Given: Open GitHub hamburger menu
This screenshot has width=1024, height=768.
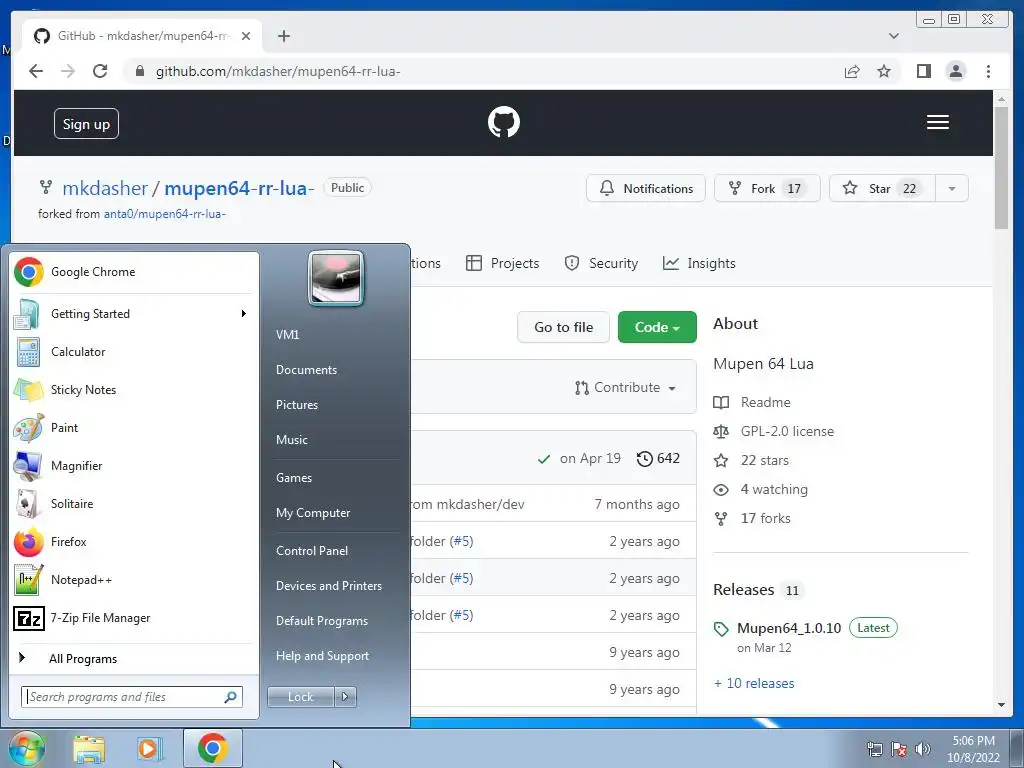Looking at the screenshot, I should click(x=938, y=122).
